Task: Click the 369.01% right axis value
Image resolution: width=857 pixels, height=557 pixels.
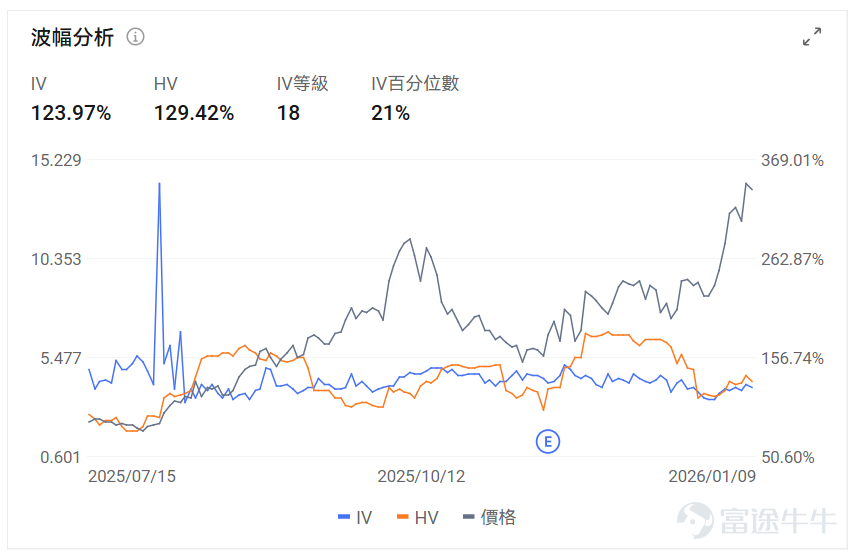Action: pyautogui.click(x=793, y=160)
